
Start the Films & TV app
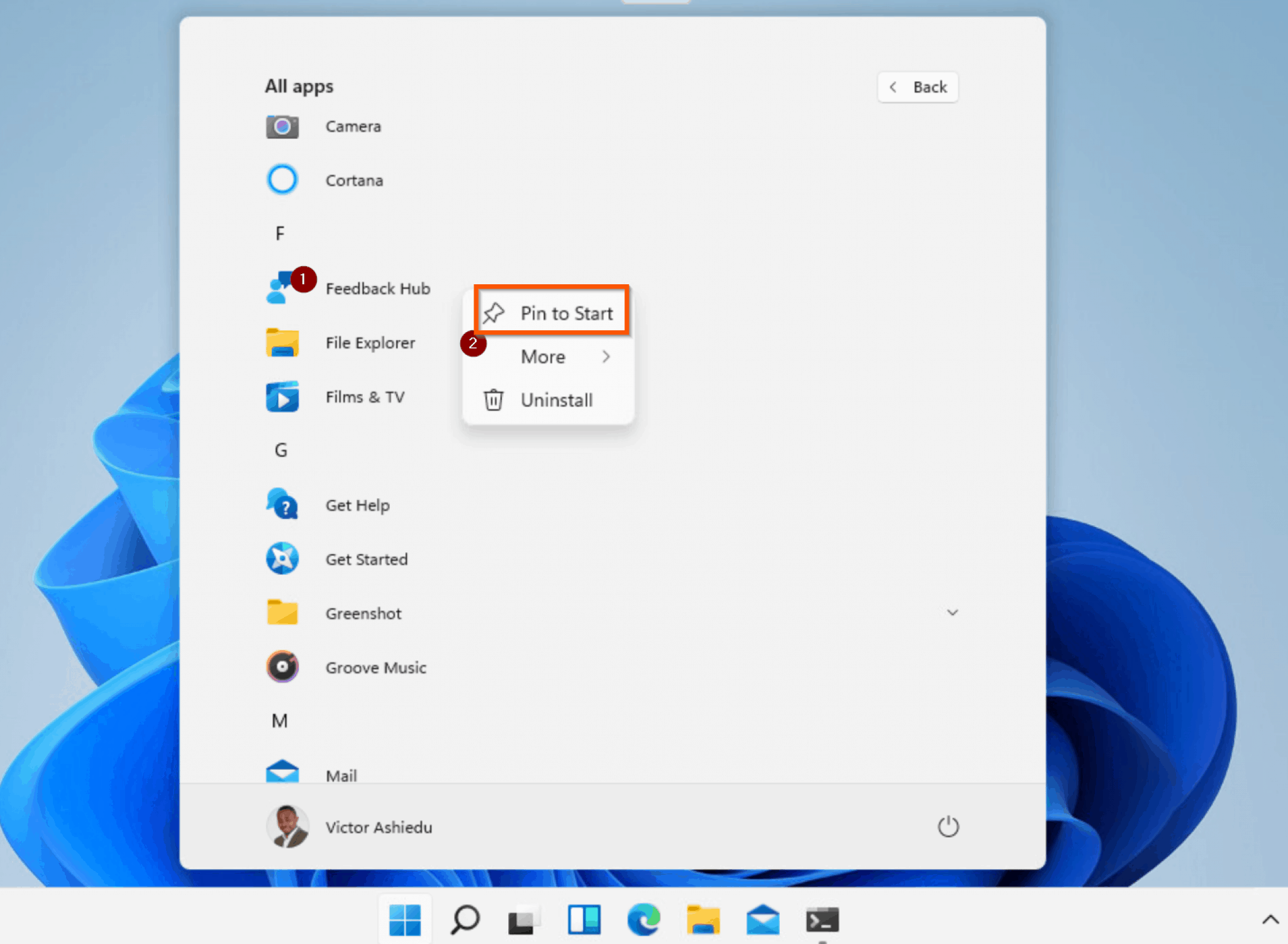coord(365,397)
